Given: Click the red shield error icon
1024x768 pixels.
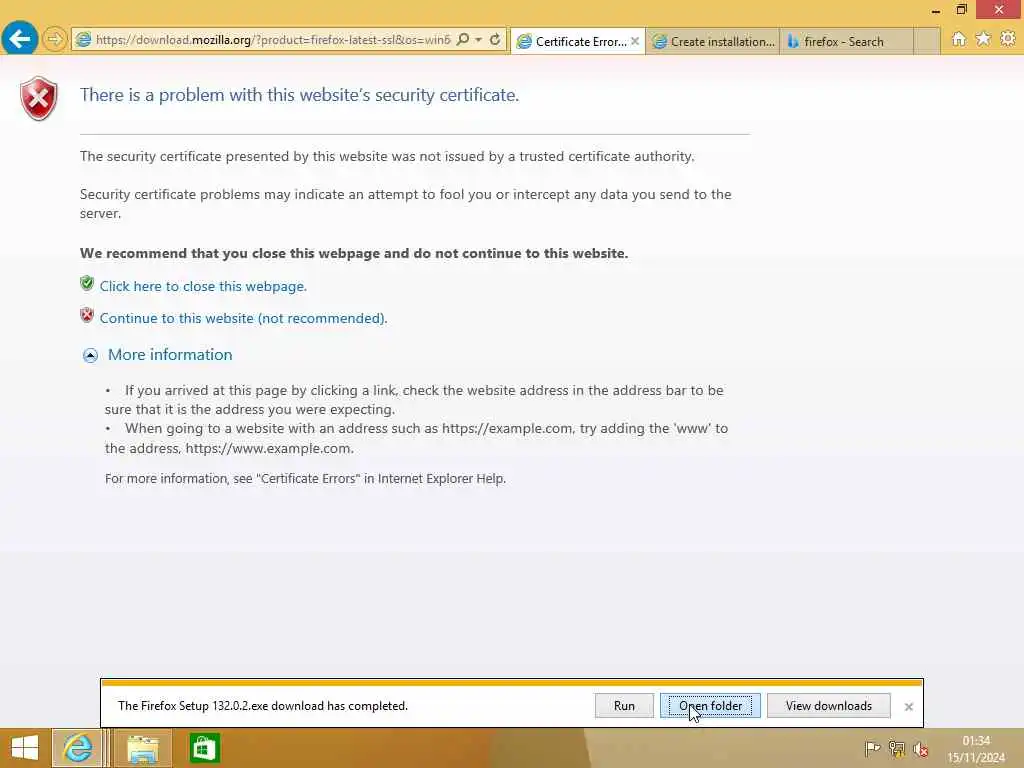Looking at the screenshot, I should coord(39,99).
